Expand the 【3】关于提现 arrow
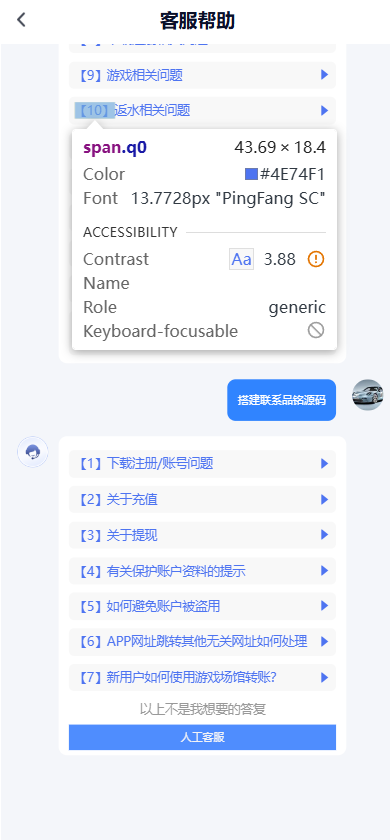 click(324, 535)
